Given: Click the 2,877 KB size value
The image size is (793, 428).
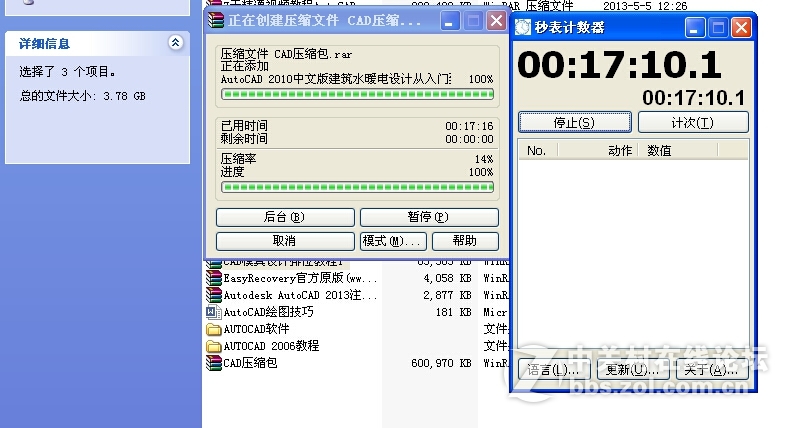Looking at the screenshot, I should tap(447, 295).
